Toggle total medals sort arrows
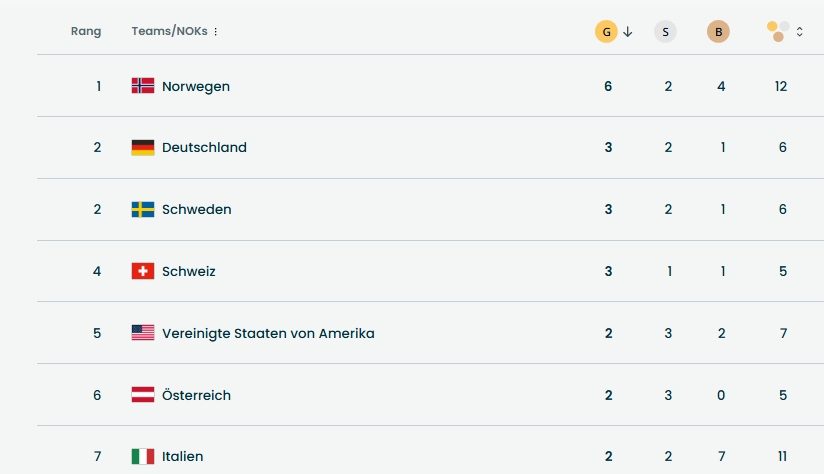 (x=800, y=32)
